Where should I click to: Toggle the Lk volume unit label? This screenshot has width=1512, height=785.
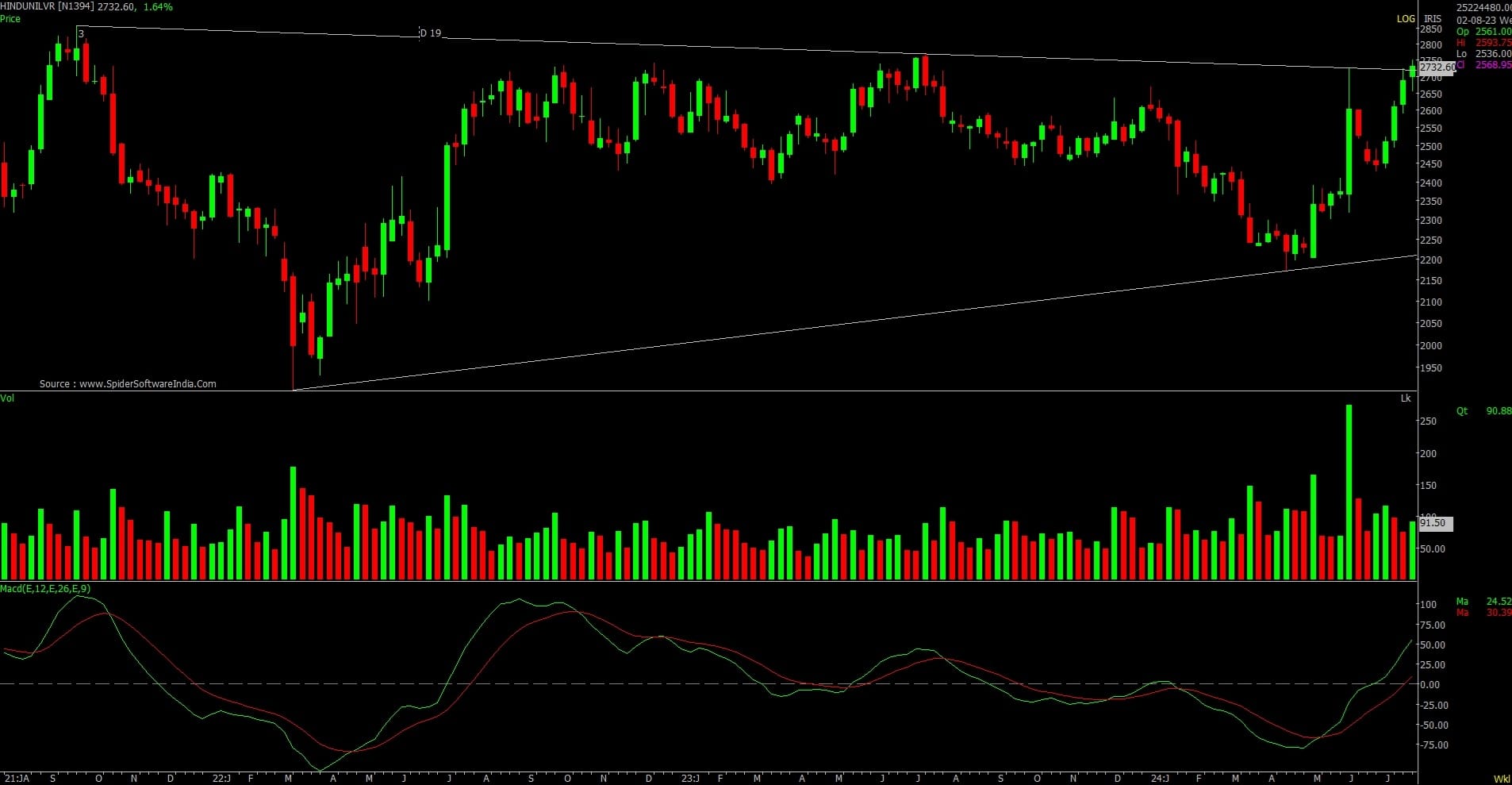[x=1405, y=398]
